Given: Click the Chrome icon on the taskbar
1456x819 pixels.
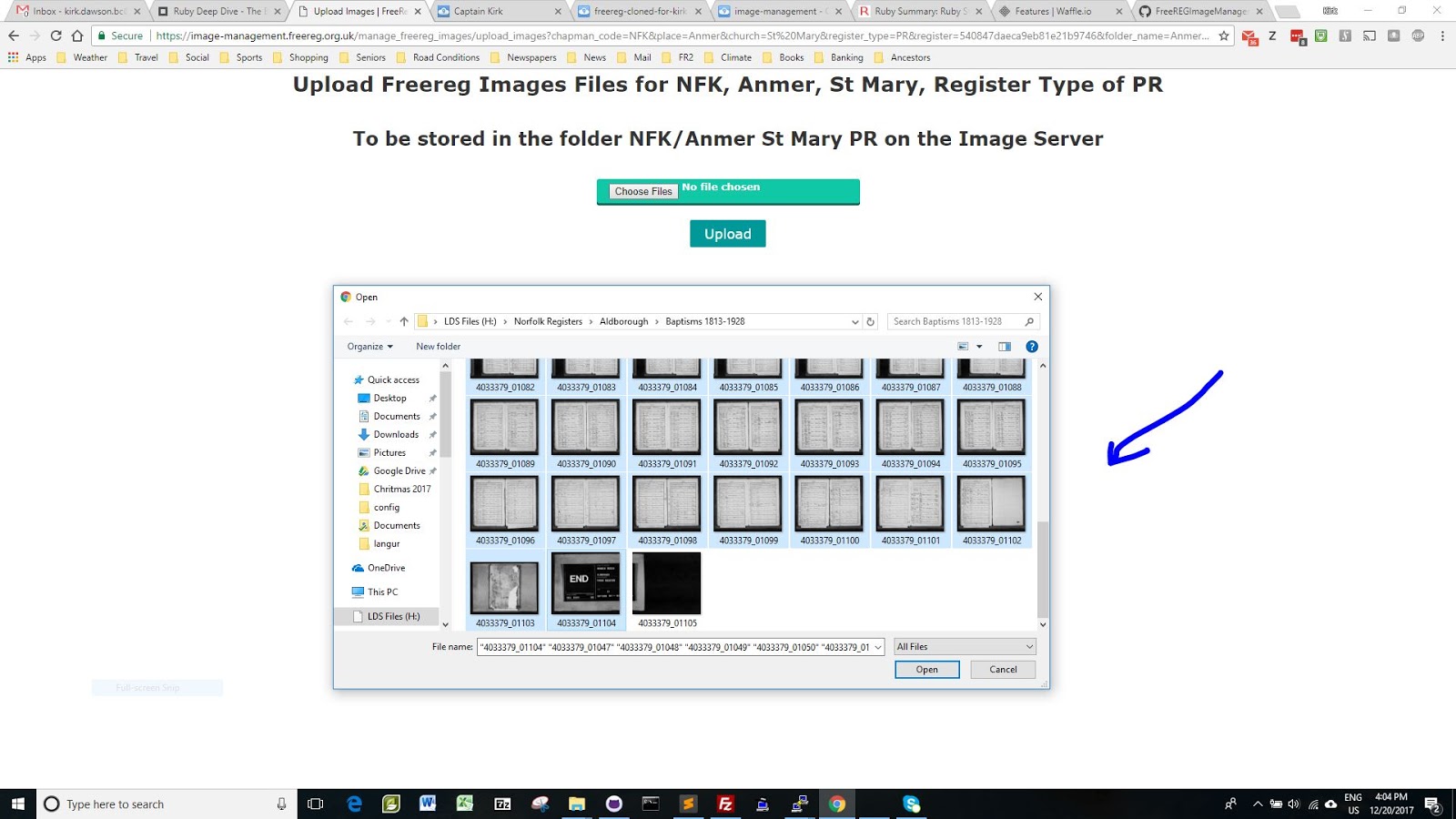Looking at the screenshot, I should tap(837, 804).
